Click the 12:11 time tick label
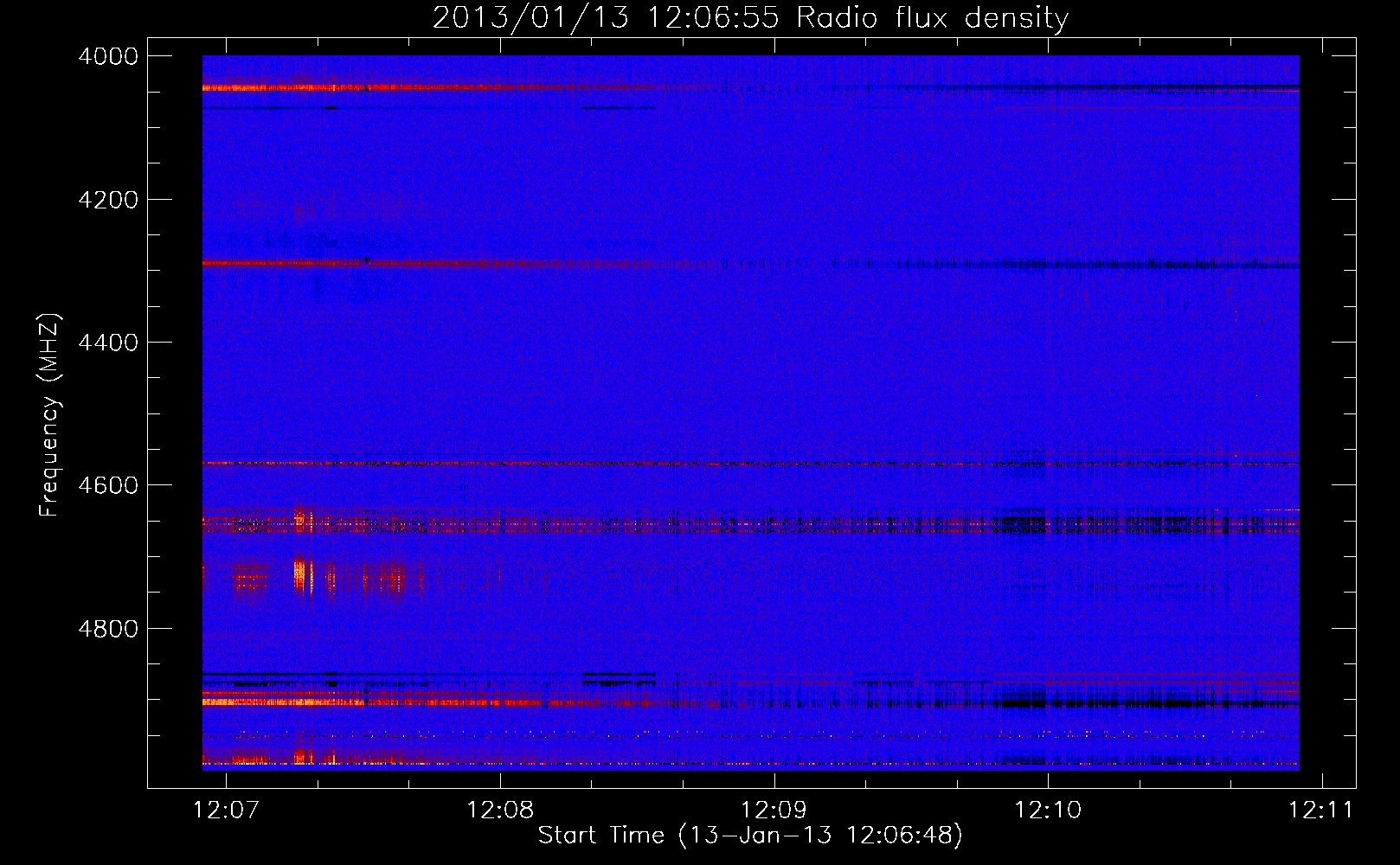 tap(1321, 811)
